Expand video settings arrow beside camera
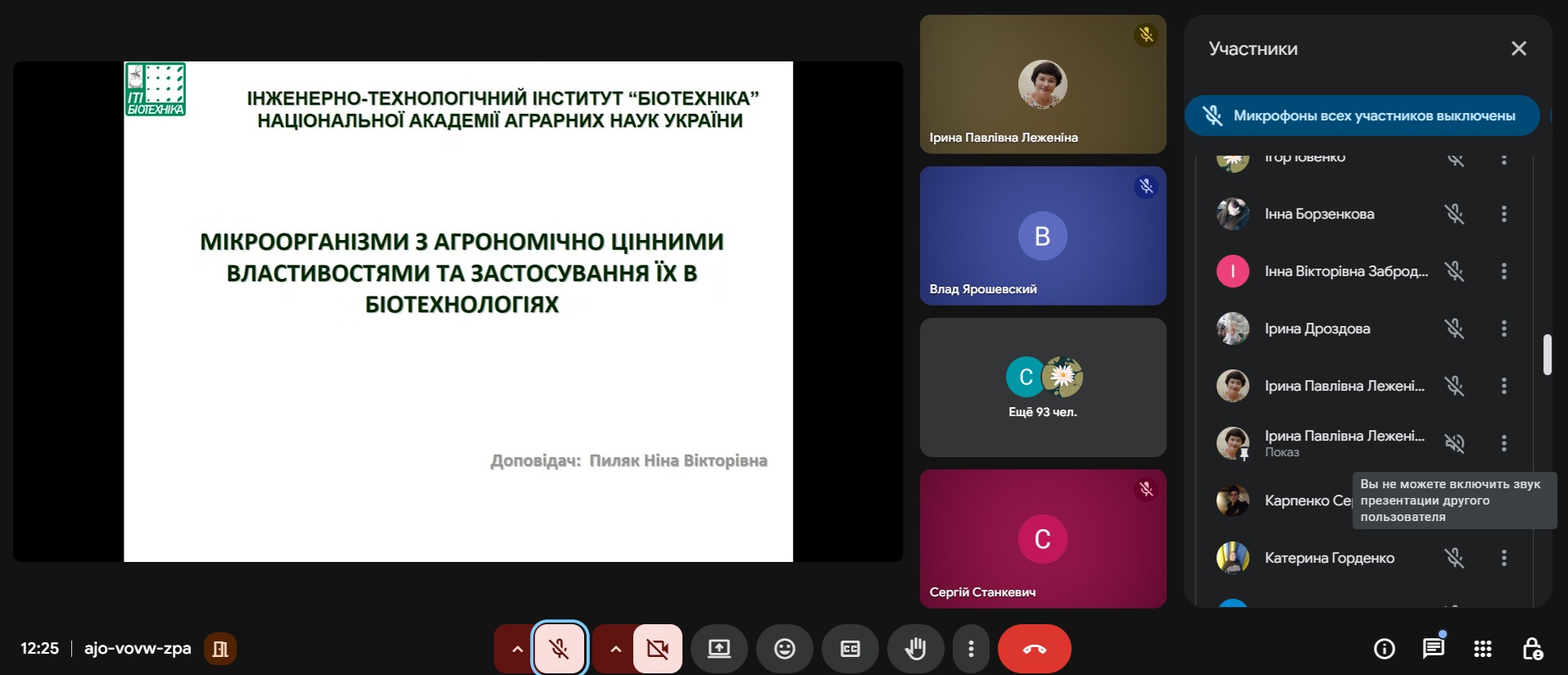Viewport: 1568px width, 675px height. (615, 649)
